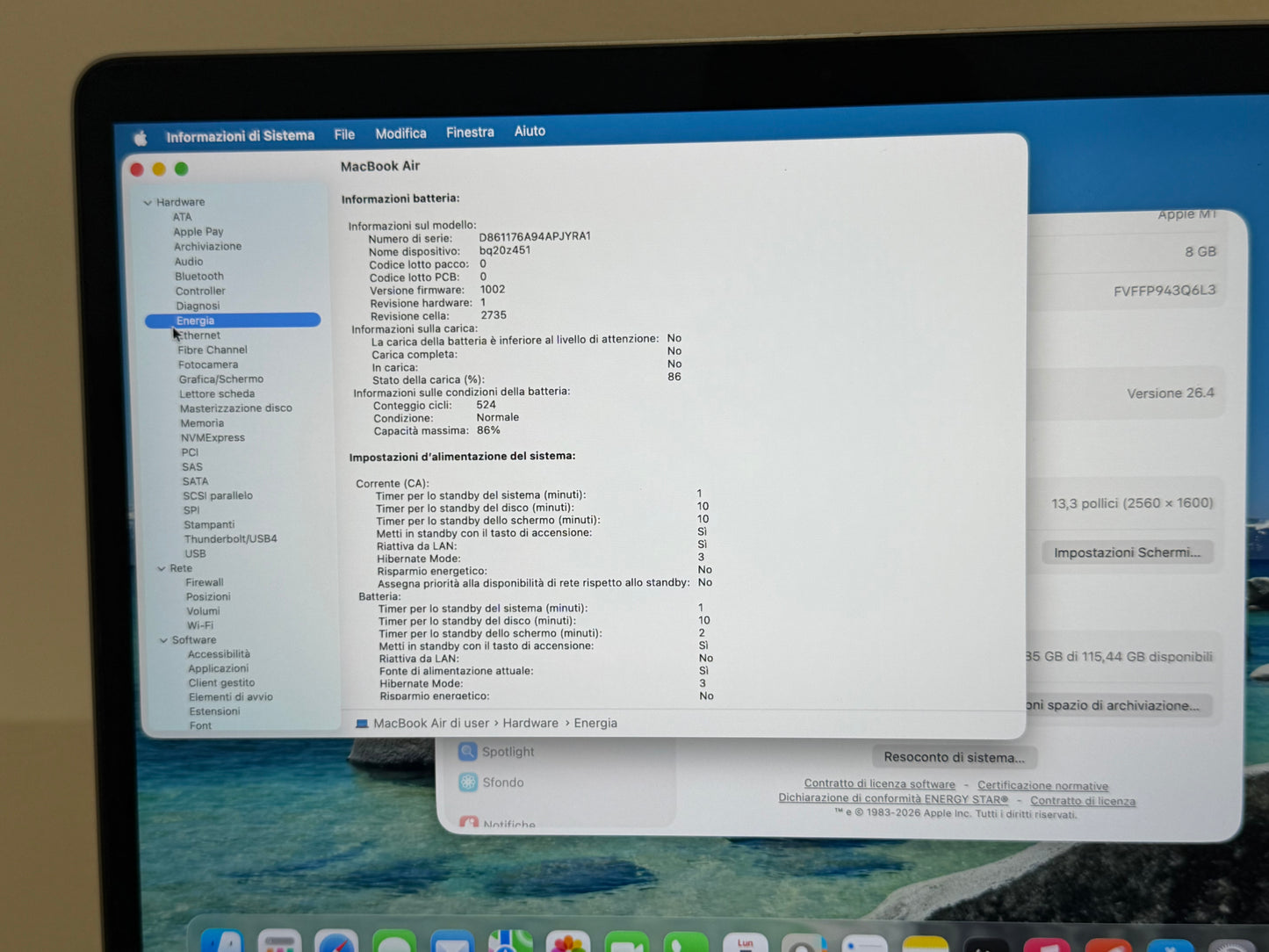Select Elementi di avvio under Software
This screenshot has width=1269, height=952.
231,697
